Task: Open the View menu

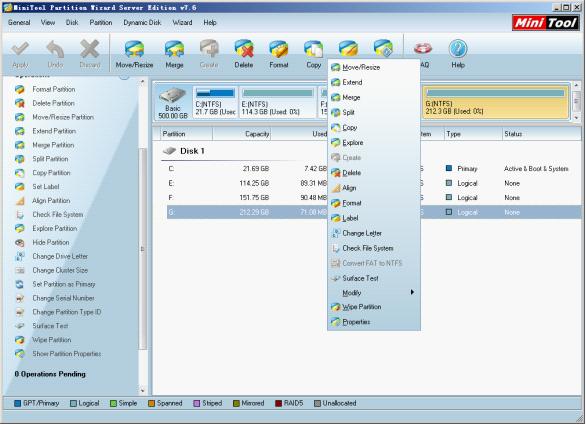Action: click(x=48, y=22)
